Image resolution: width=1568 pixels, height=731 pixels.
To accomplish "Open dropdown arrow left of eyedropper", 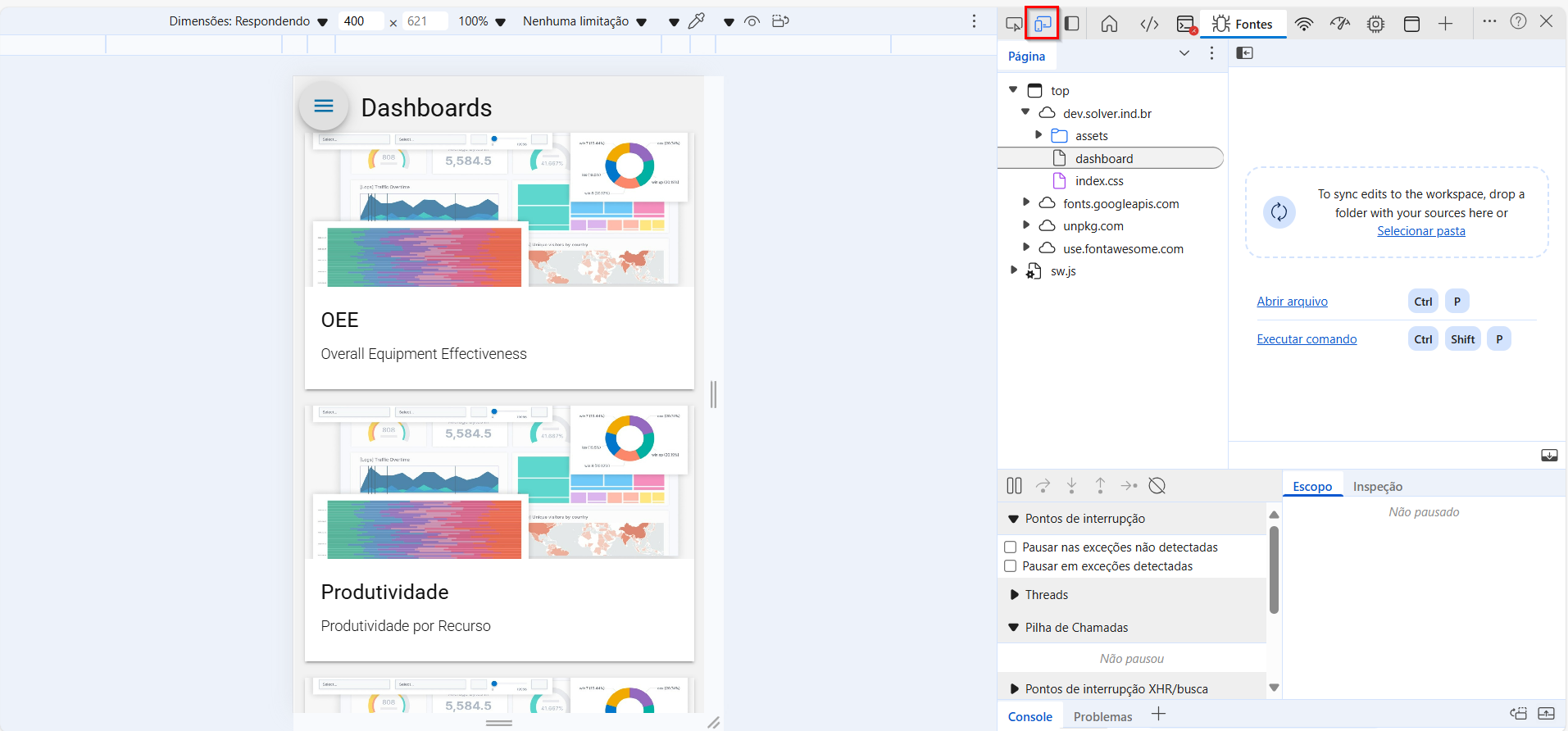I will 674,22.
